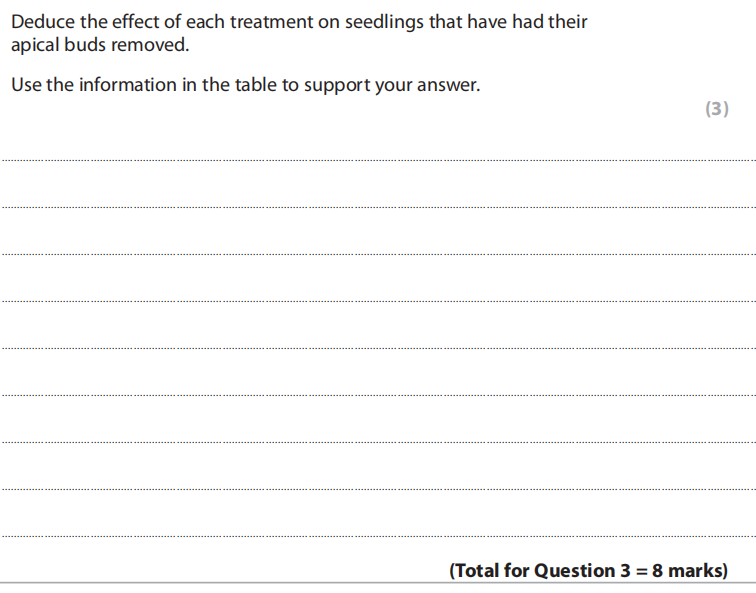Click the (3) marks indicator
The image size is (756, 593).
[x=717, y=110]
